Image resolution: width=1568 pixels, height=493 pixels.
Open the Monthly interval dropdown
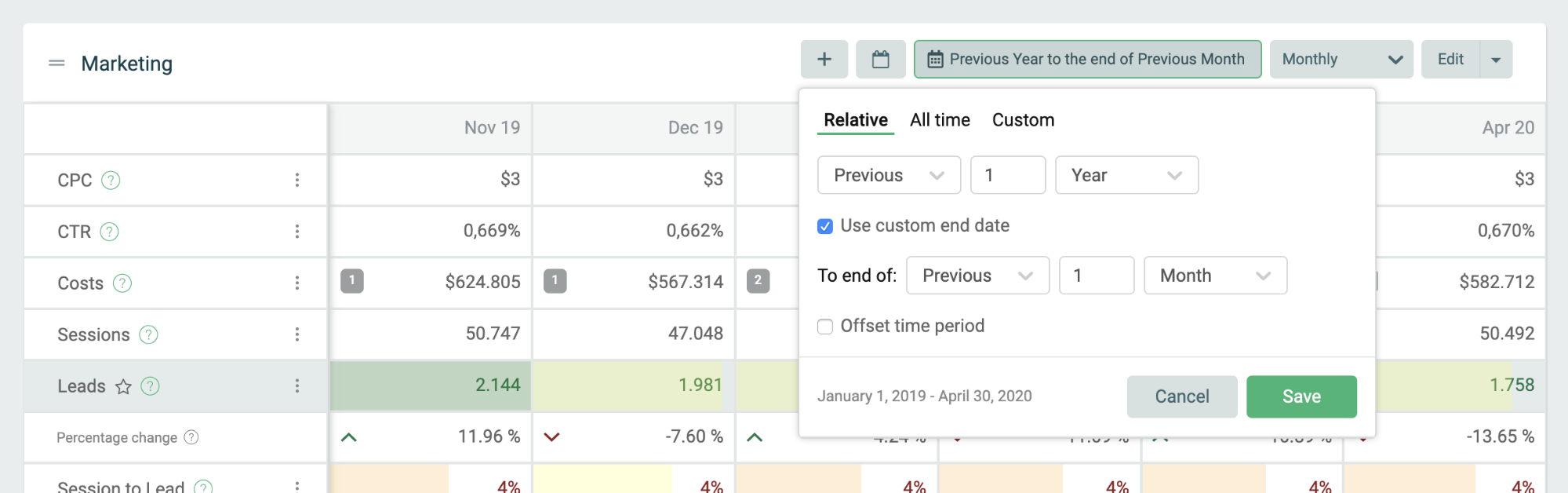point(1341,59)
